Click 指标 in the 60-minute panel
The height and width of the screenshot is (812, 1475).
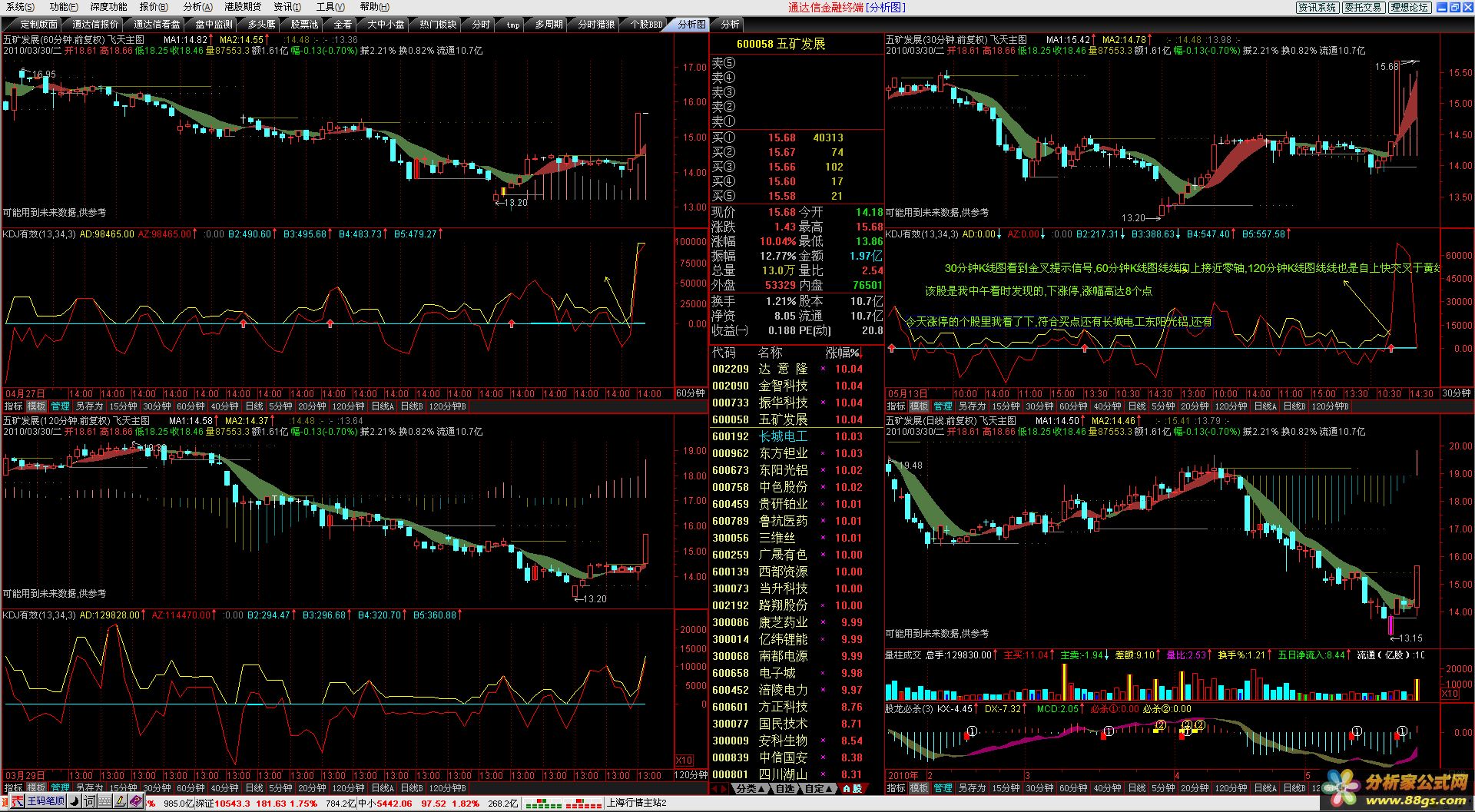(x=14, y=406)
